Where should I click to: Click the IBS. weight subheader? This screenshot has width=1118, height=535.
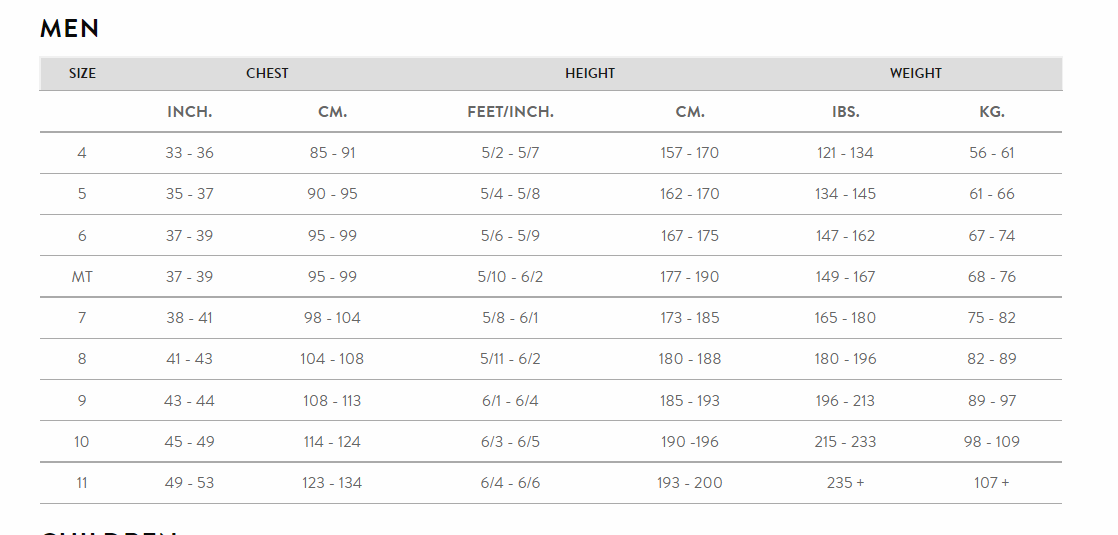coord(845,112)
